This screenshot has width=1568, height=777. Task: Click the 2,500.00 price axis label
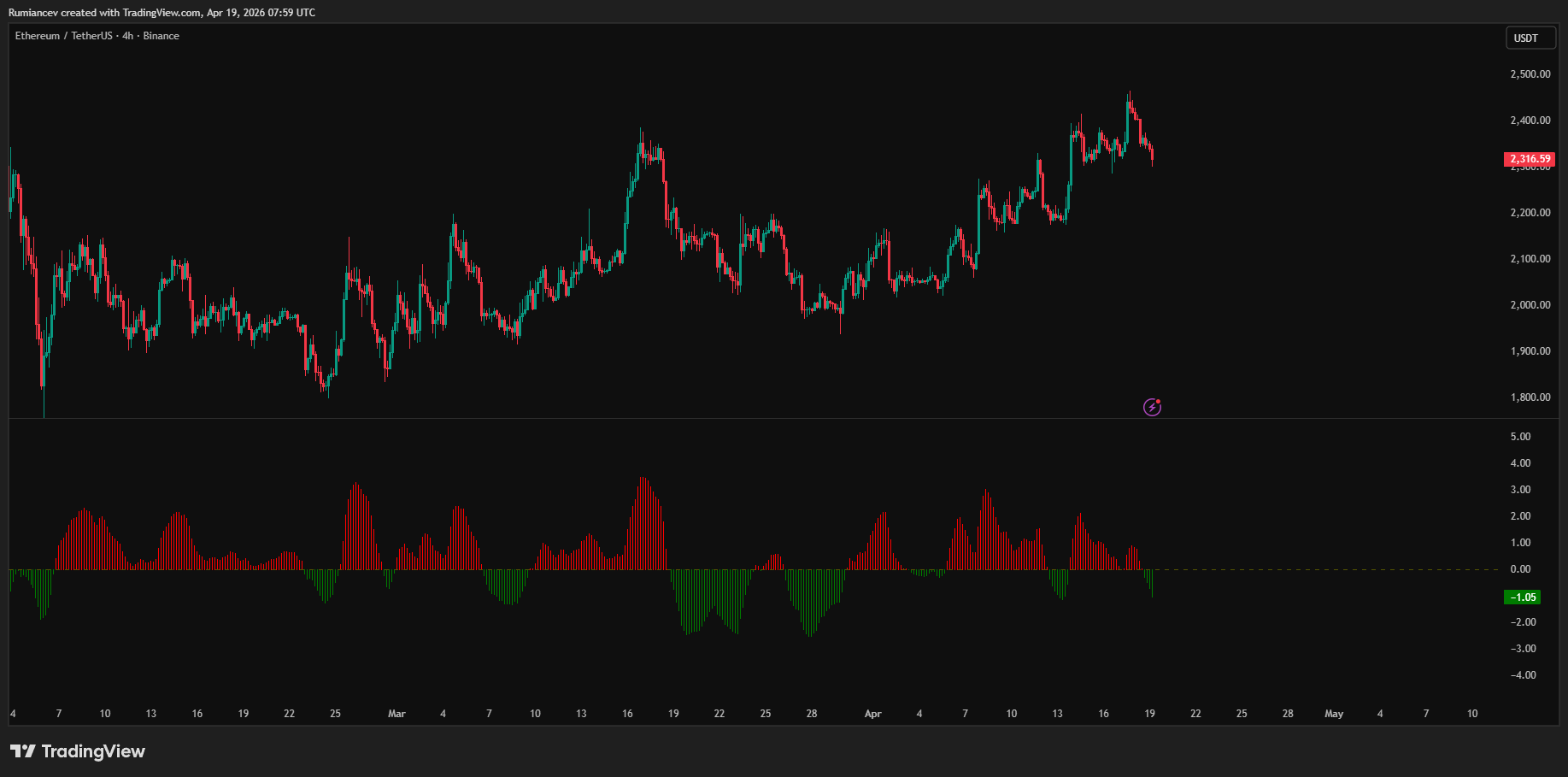[x=1530, y=74]
